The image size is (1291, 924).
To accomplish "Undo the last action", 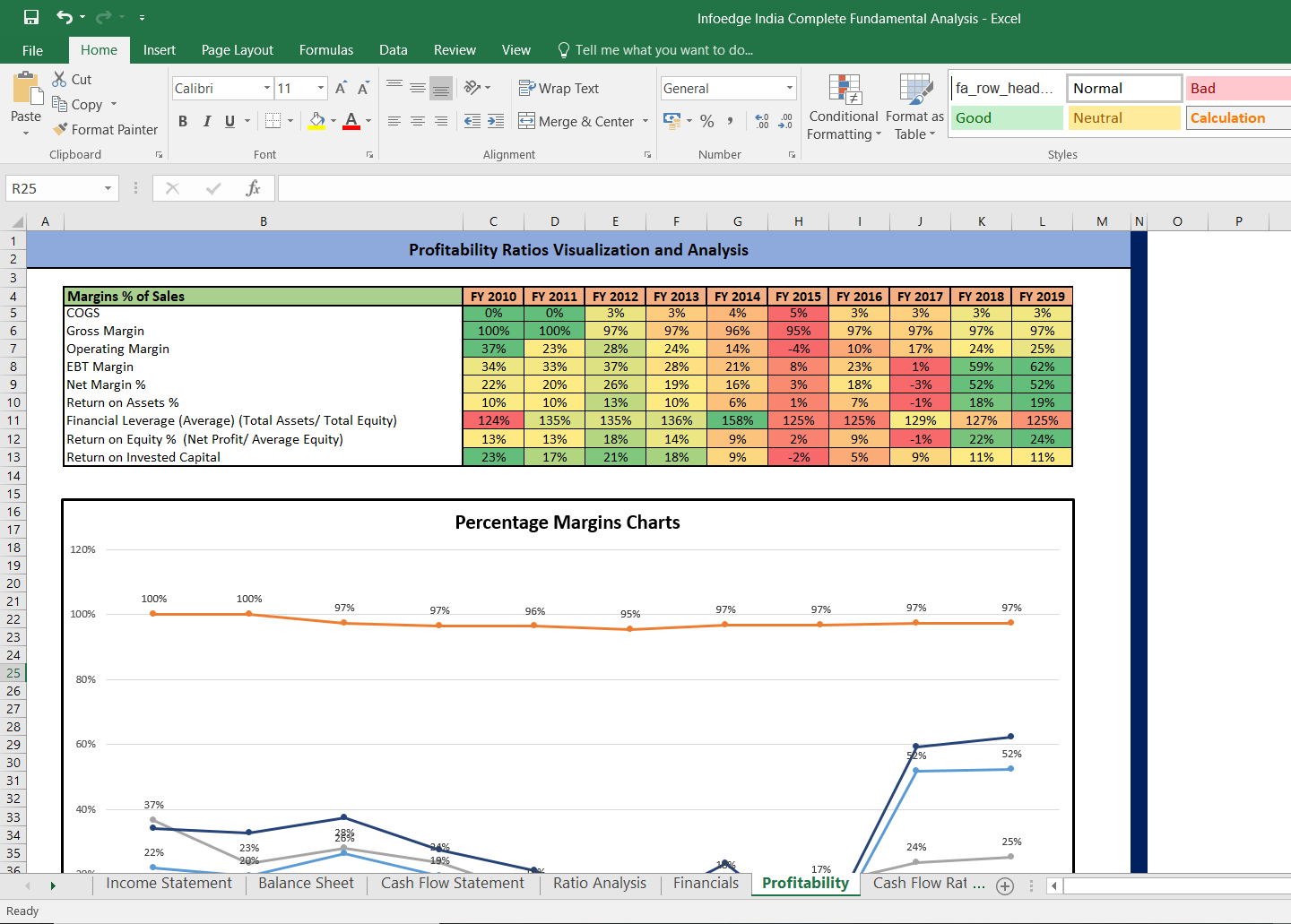I will [64, 17].
